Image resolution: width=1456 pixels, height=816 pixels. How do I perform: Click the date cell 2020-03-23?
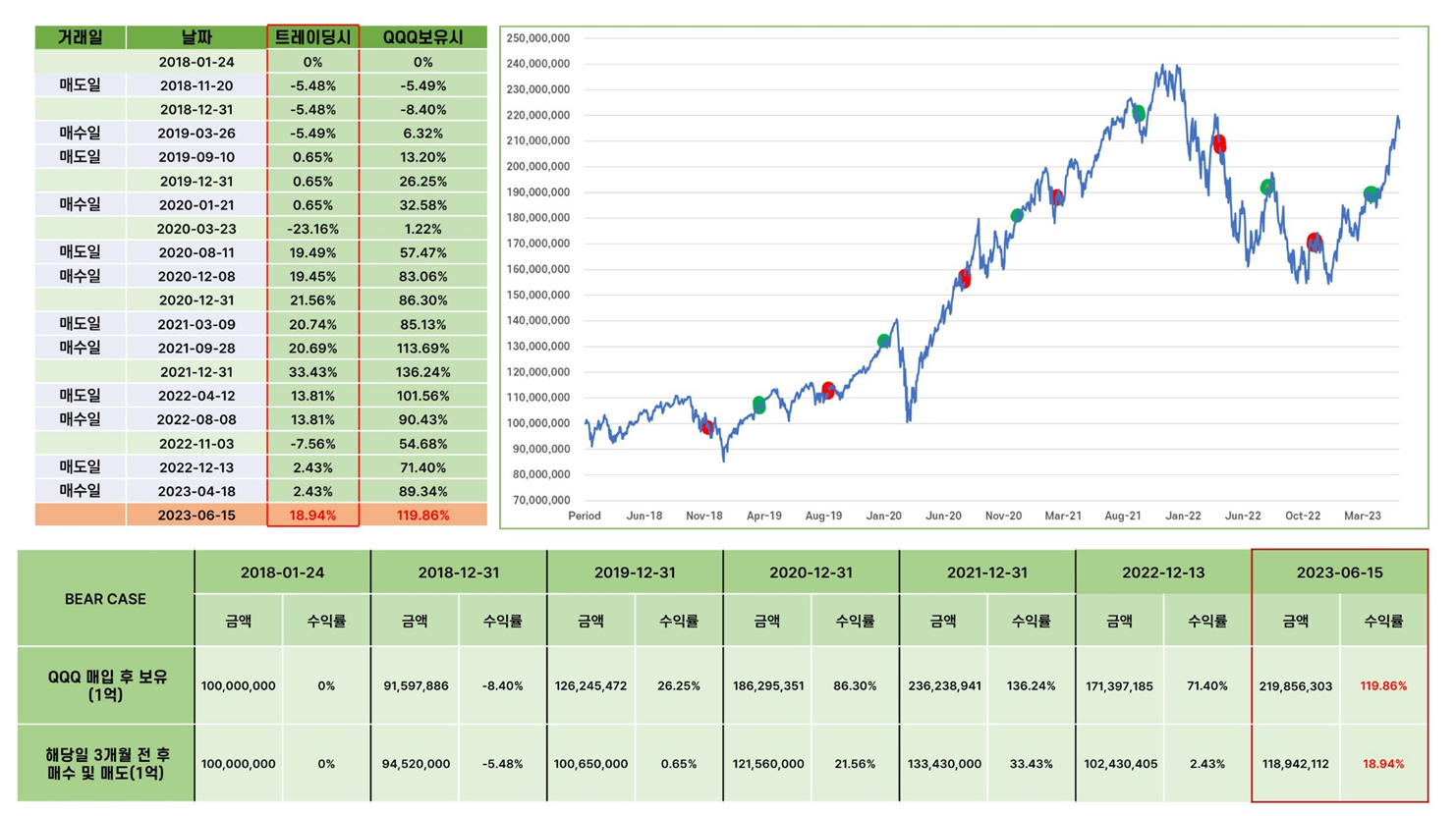point(196,229)
